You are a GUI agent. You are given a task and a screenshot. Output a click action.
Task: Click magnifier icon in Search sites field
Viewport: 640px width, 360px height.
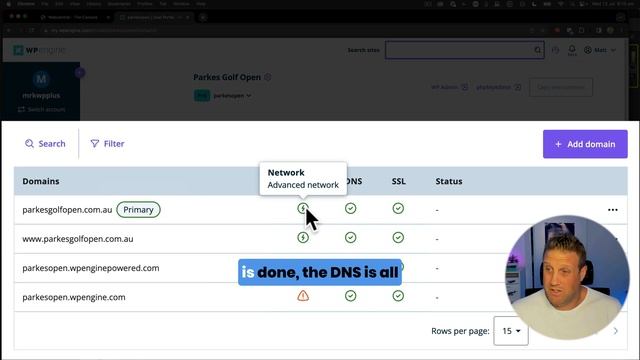538,50
